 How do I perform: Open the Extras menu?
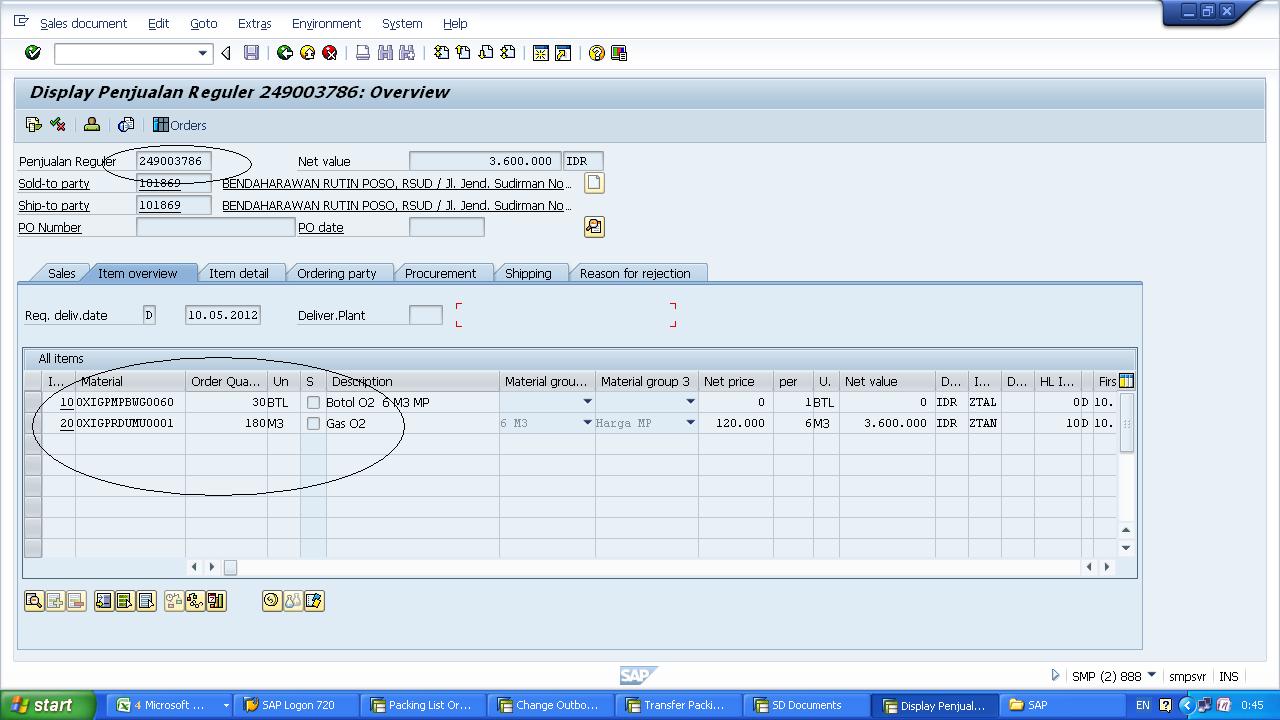(x=254, y=23)
